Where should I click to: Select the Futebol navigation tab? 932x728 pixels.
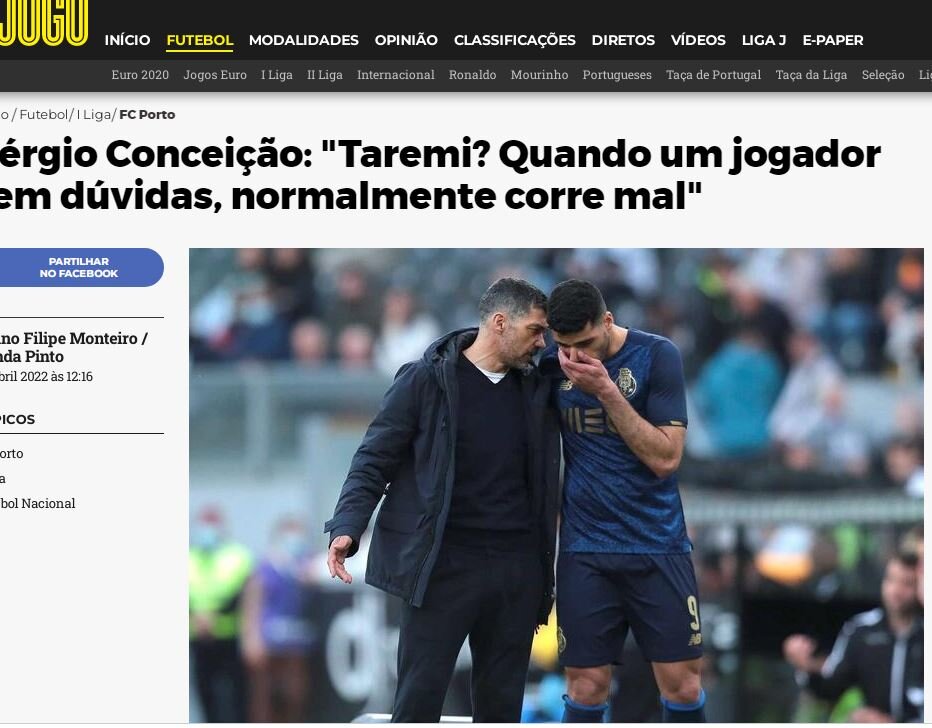coord(200,40)
